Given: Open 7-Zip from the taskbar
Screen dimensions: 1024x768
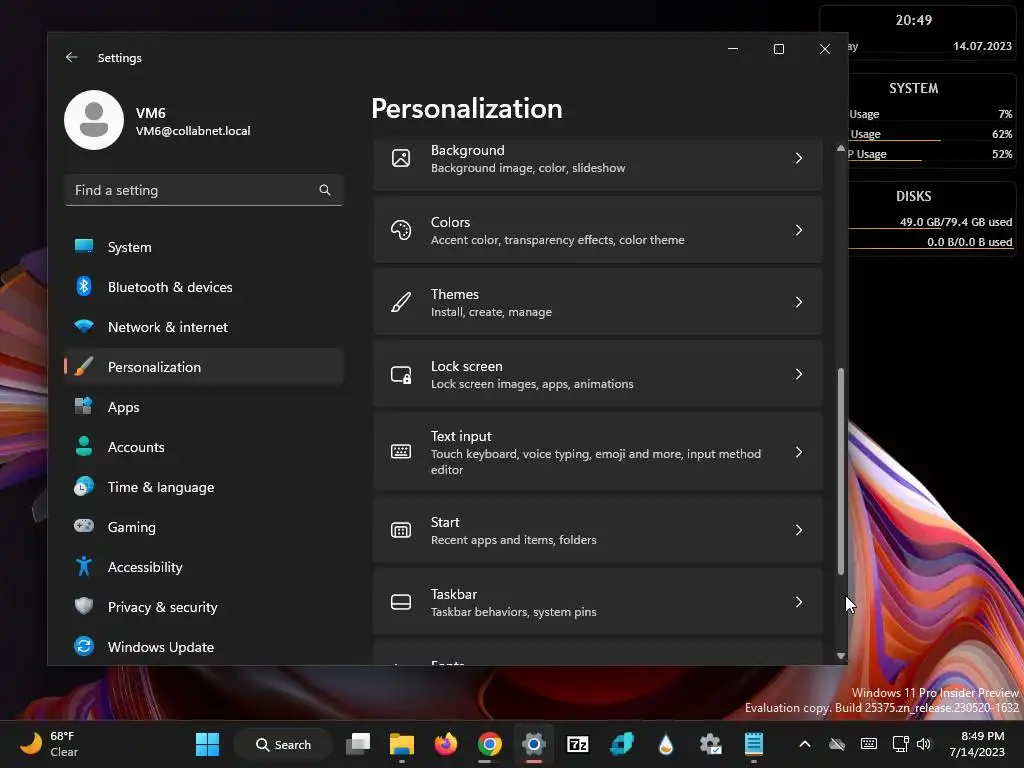Looking at the screenshot, I should click(578, 744).
